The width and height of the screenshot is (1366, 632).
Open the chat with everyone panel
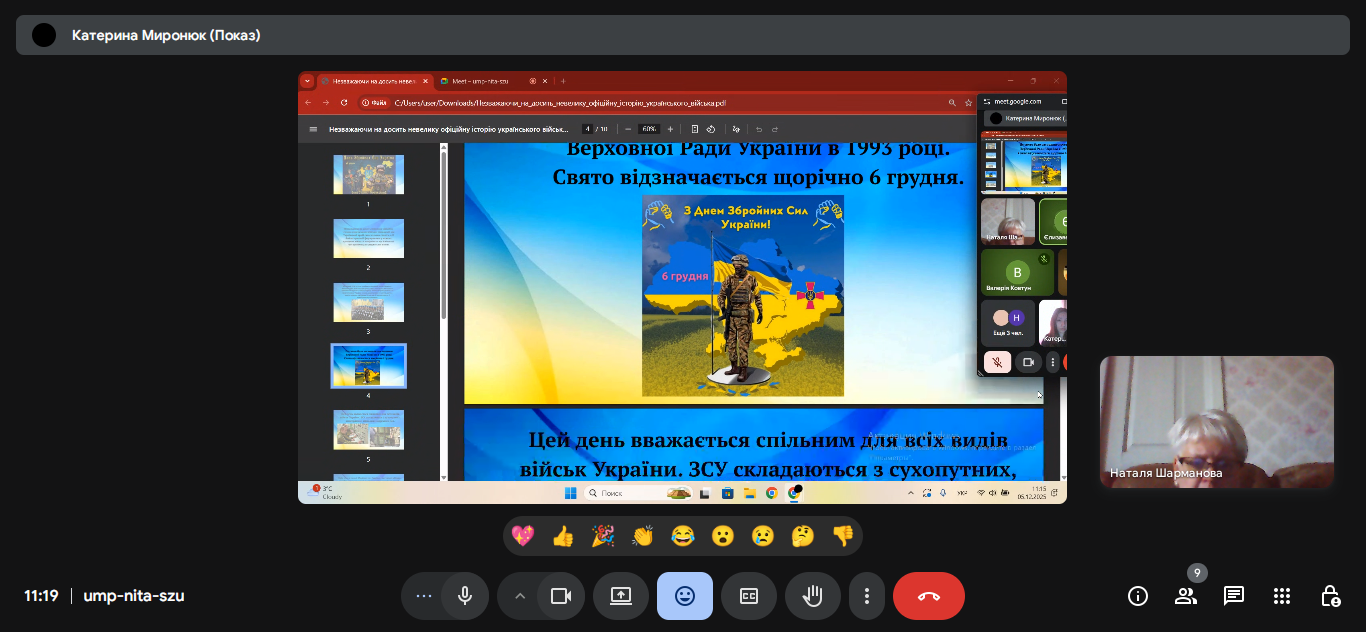pos(1234,596)
